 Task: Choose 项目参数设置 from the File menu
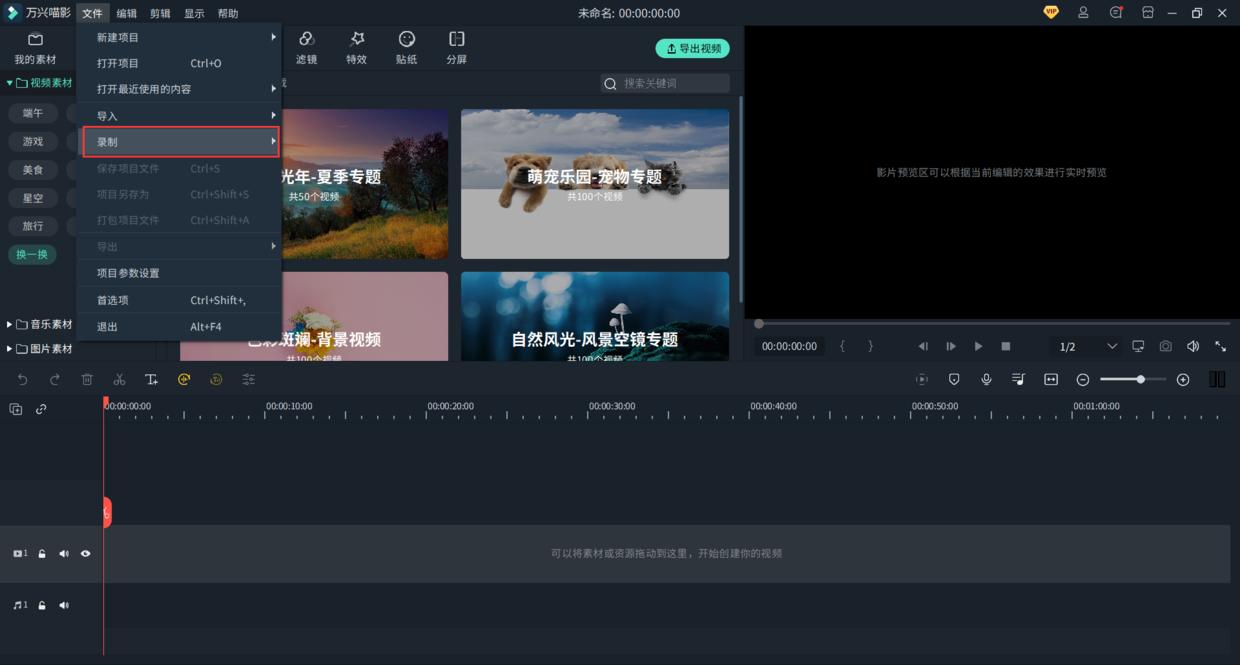click(x=128, y=273)
